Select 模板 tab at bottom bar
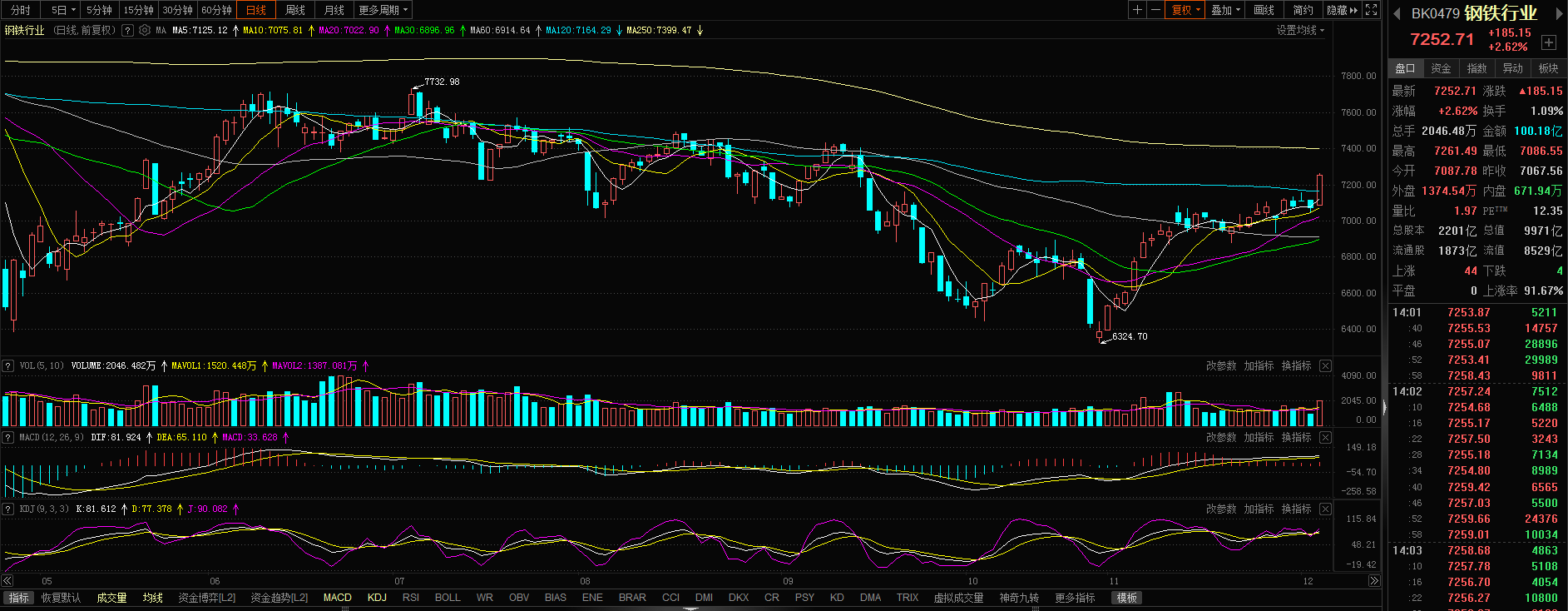The image size is (1568, 611). click(1126, 598)
